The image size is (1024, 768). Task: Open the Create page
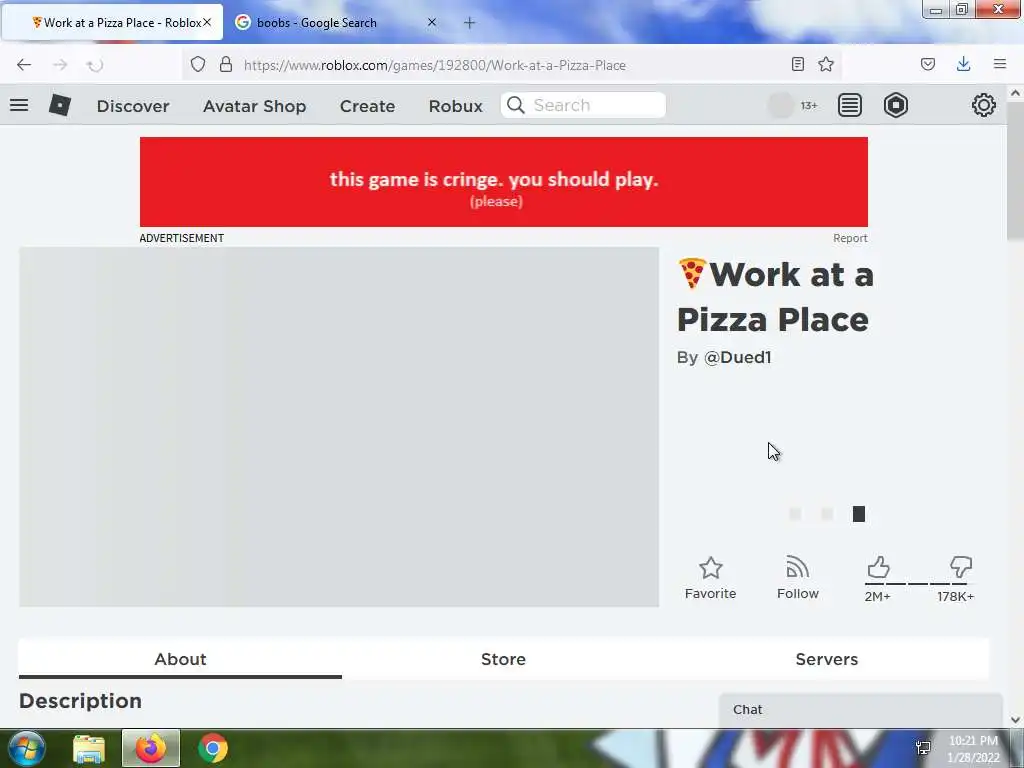click(x=368, y=106)
